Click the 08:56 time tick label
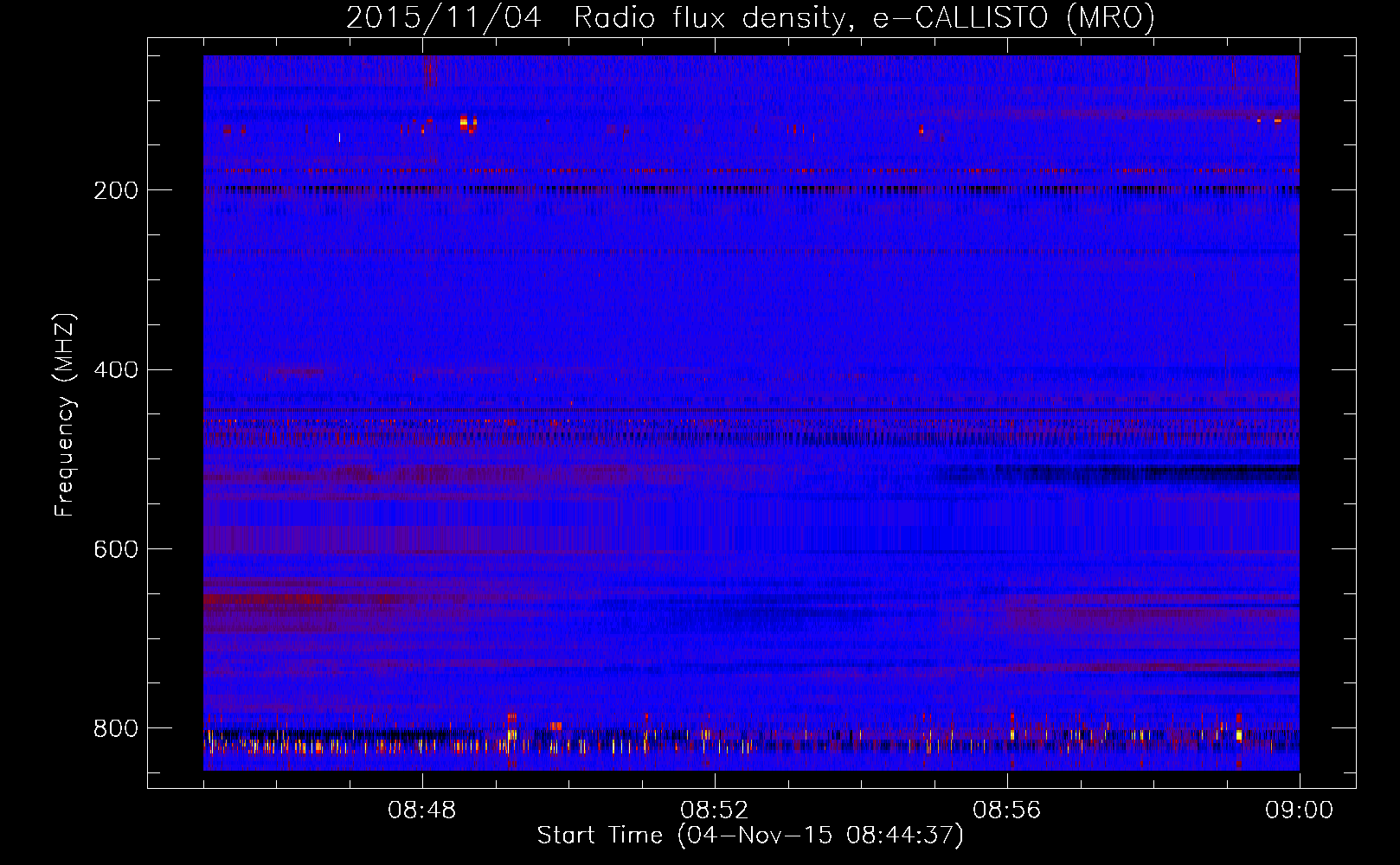The width and height of the screenshot is (1400, 865). point(1007,811)
